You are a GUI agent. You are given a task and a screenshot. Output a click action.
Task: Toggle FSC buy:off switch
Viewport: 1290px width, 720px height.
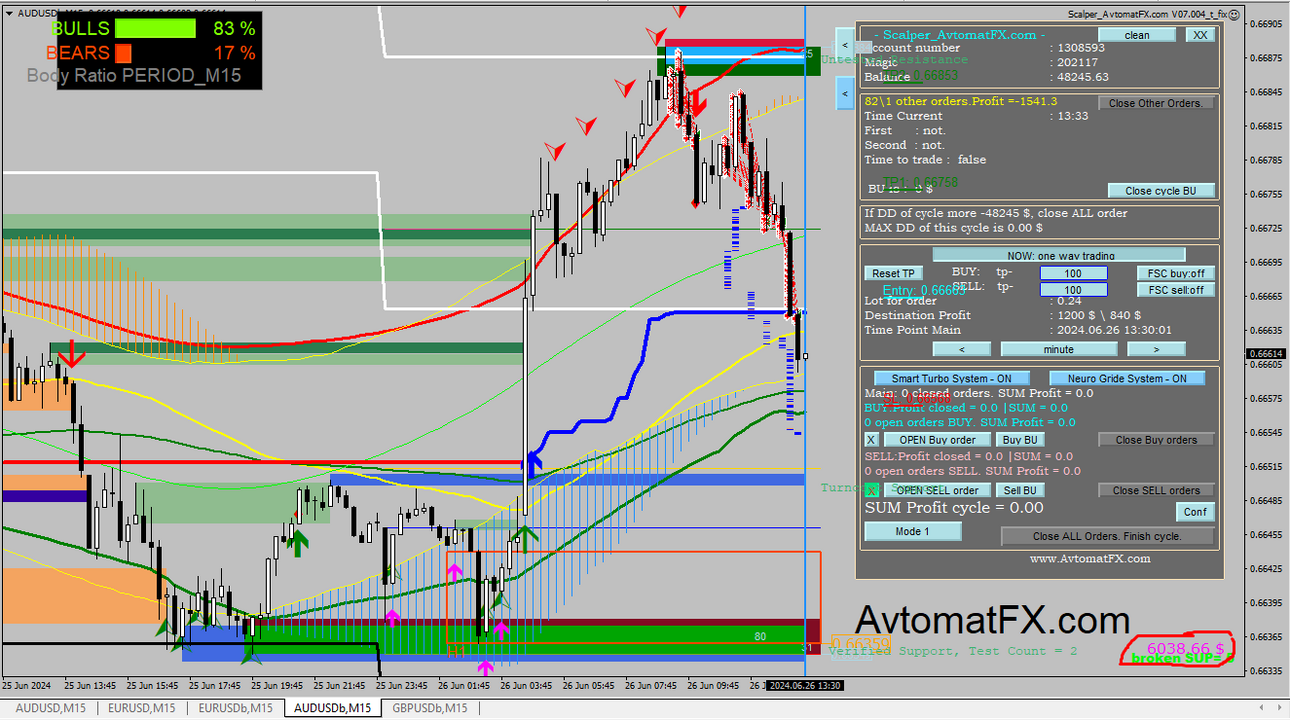click(1176, 273)
